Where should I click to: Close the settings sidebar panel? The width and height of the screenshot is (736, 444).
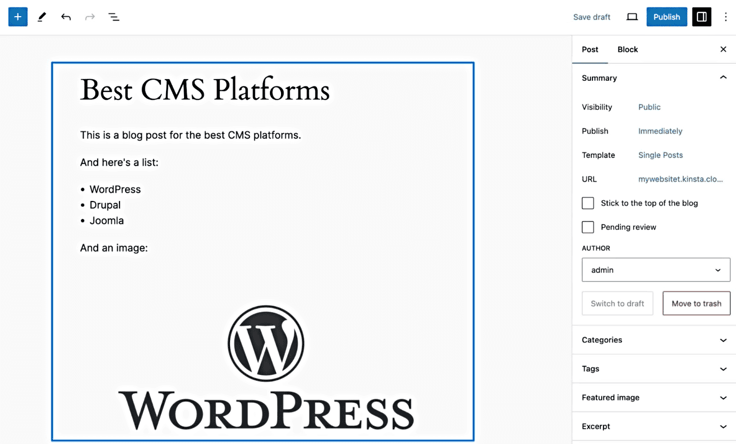(723, 49)
